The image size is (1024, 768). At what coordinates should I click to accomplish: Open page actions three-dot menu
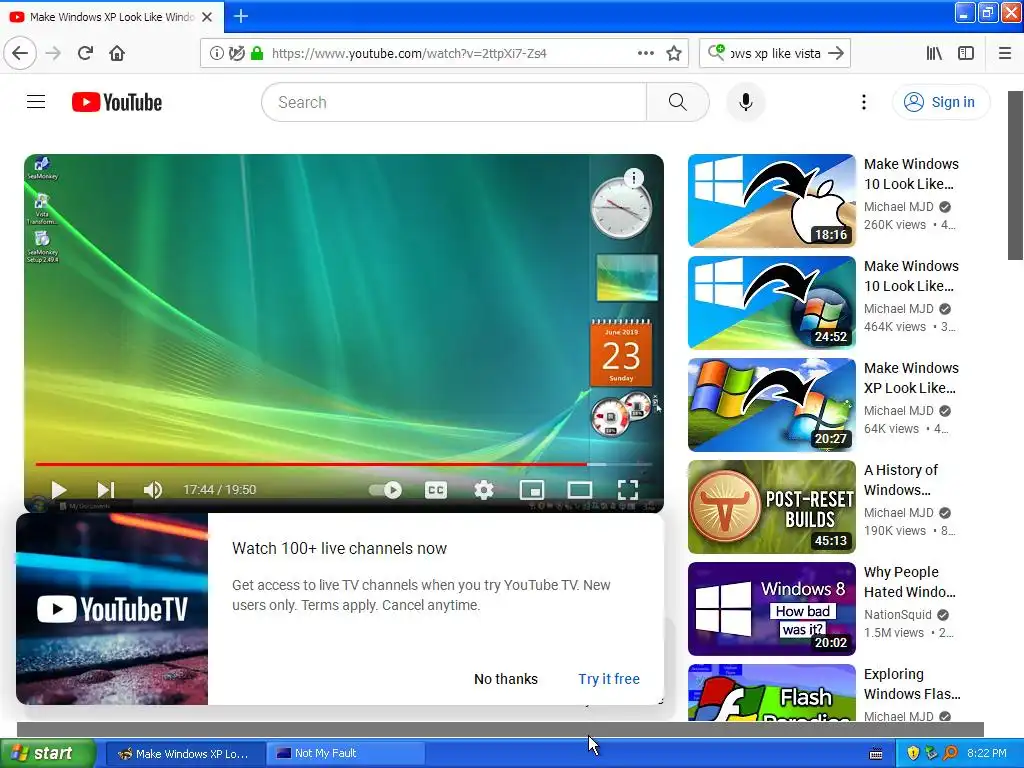pos(646,54)
